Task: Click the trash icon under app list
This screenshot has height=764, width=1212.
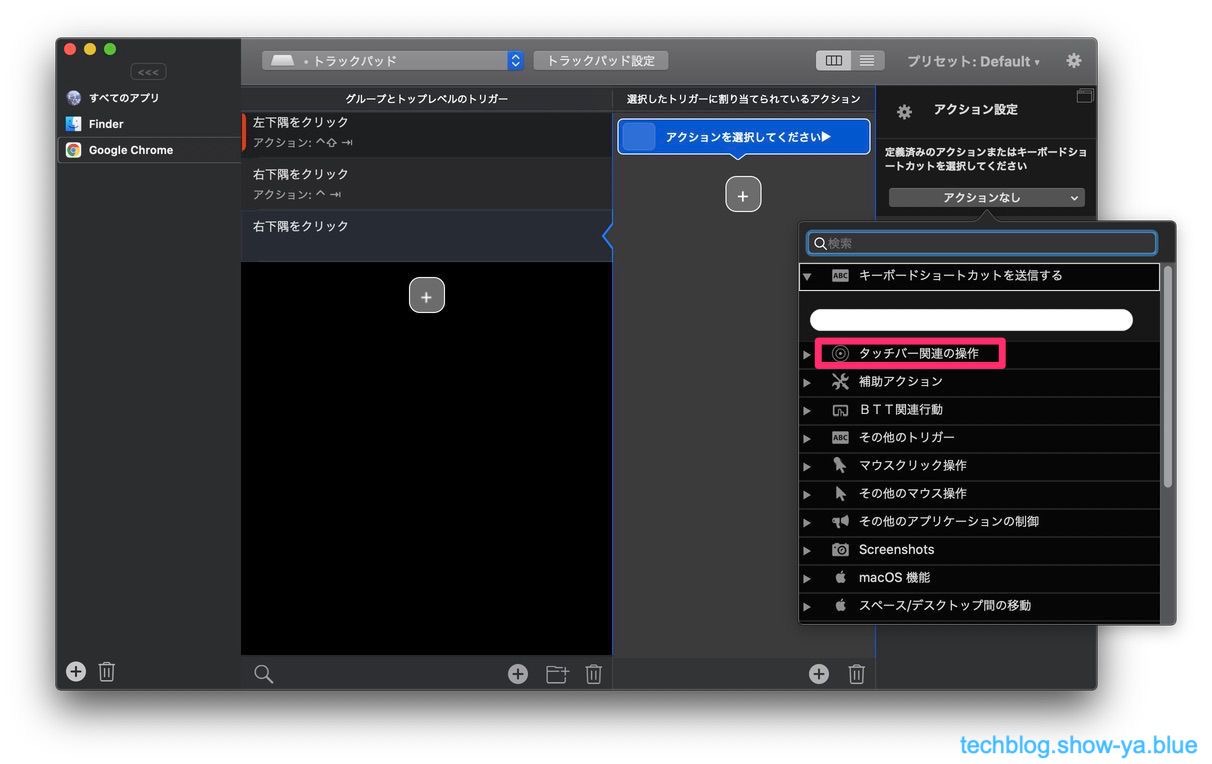Action: [107, 672]
